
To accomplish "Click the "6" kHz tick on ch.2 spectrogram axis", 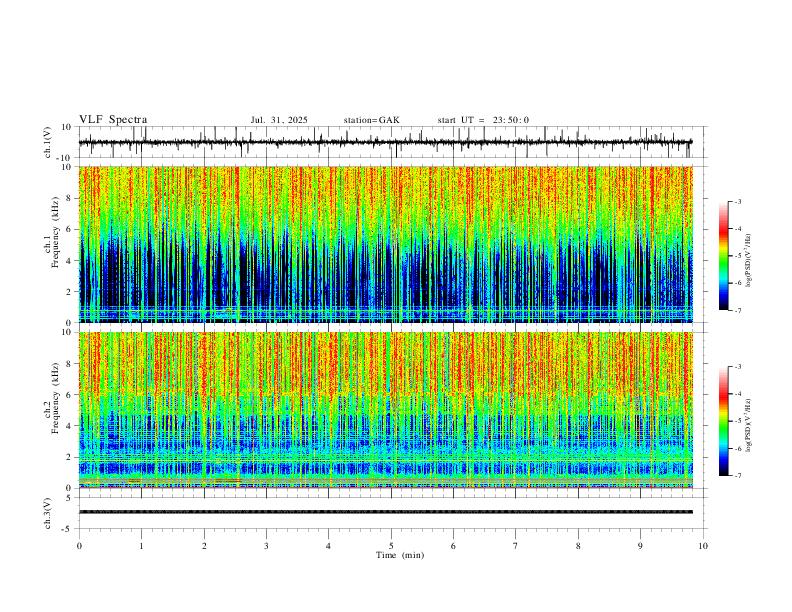I will 70,394.
